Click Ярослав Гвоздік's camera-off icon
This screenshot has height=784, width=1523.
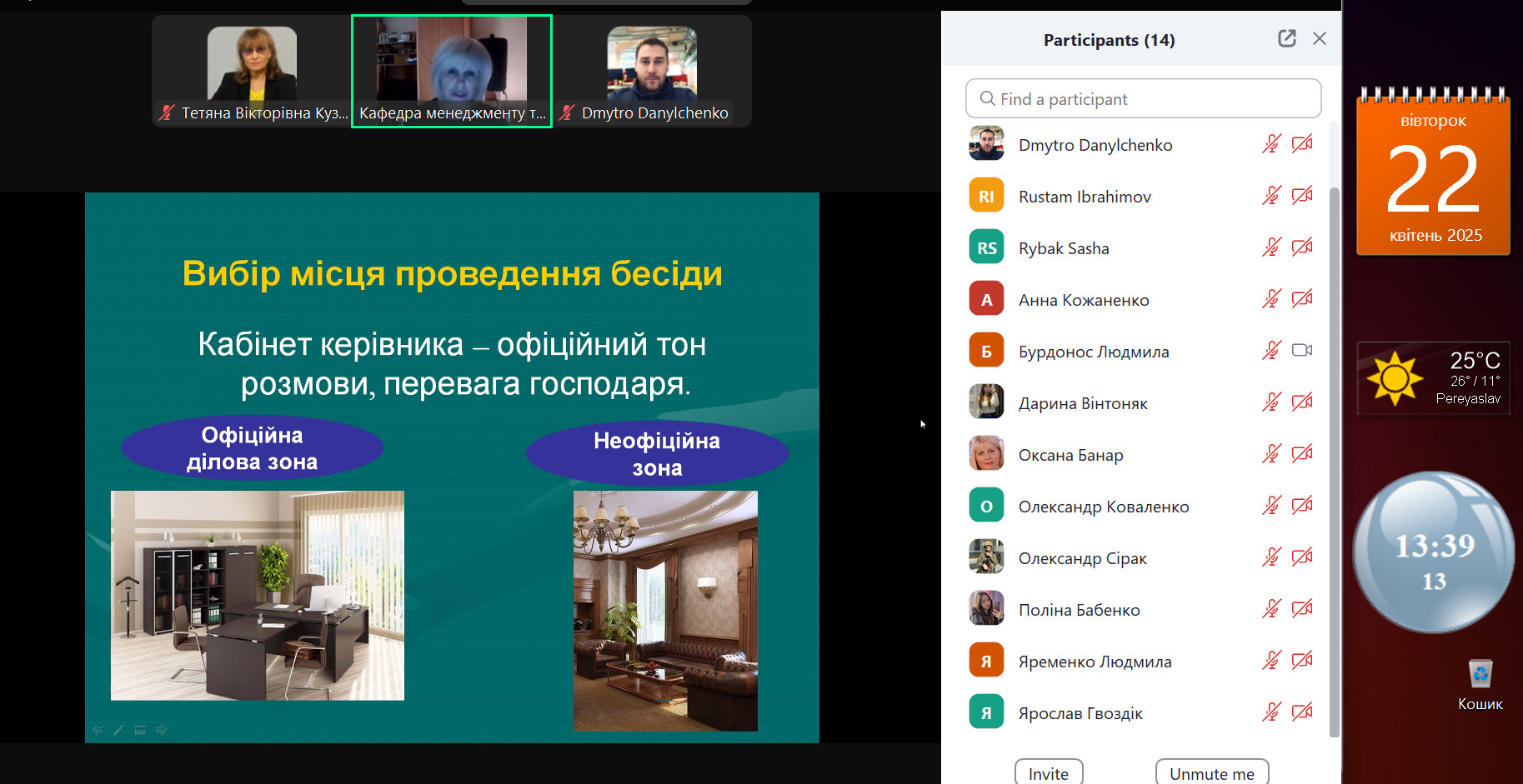tap(1302, 712)
